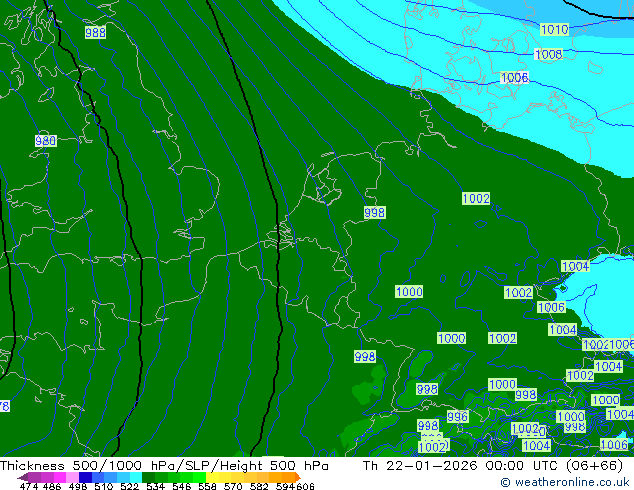
Task: Pick the darkest green legend swatch above 534
Action: tap(148, 477)
